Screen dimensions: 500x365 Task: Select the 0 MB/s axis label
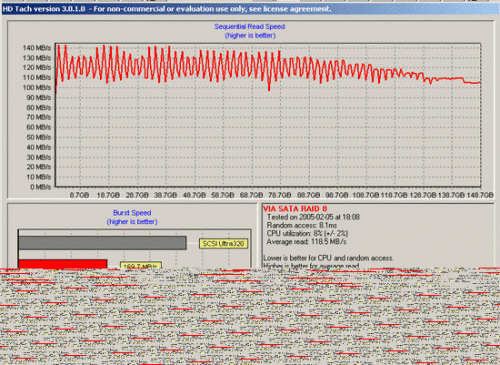40,187
